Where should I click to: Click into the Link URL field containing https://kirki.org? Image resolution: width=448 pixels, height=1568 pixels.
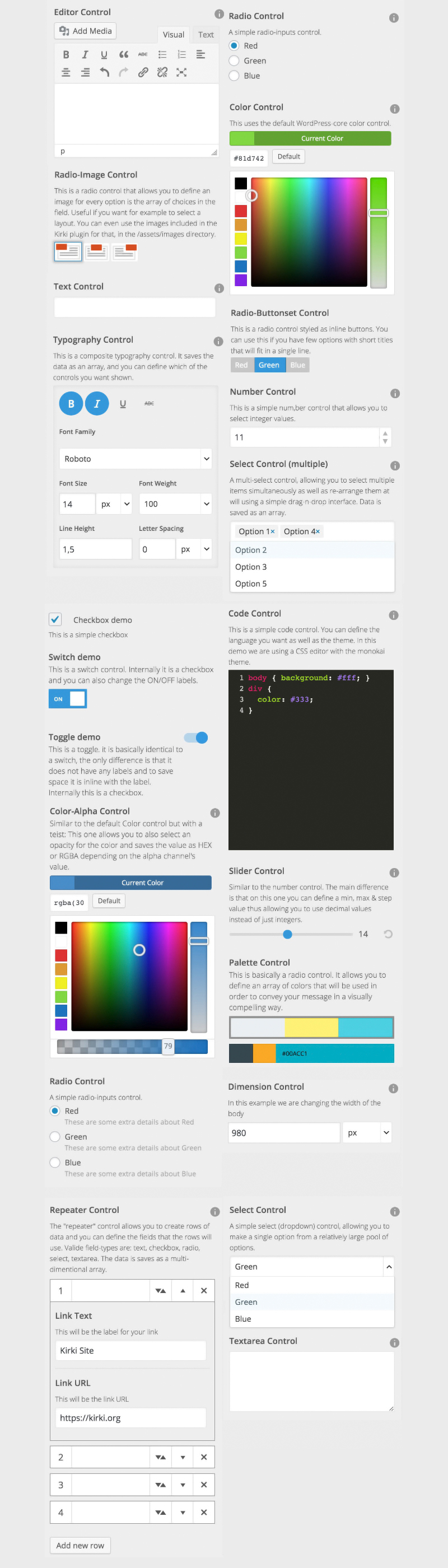click(130, 1417)
